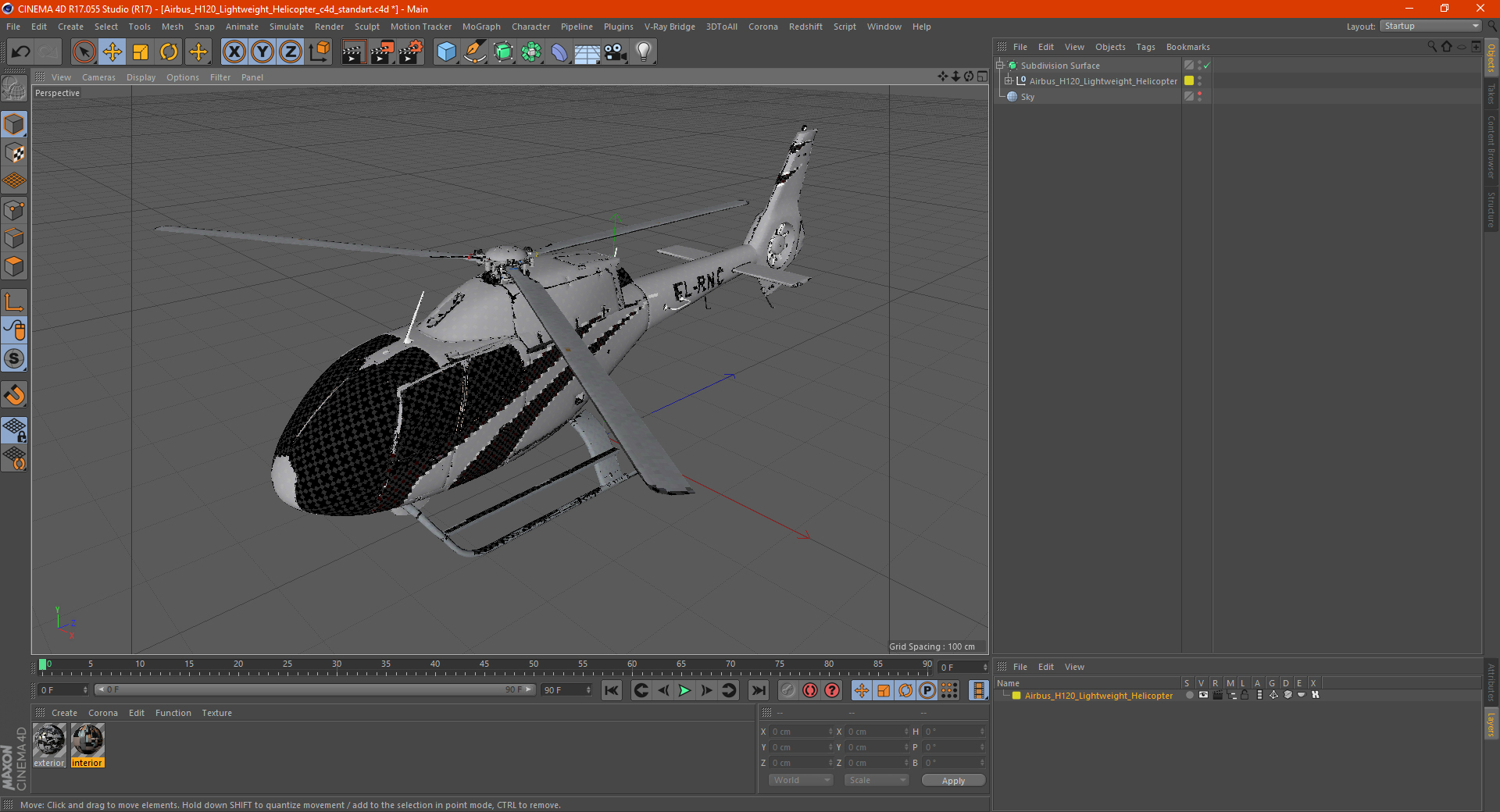Toggle position keyframe recording button
Screen dimensions: 1500x812
[862, 690]
